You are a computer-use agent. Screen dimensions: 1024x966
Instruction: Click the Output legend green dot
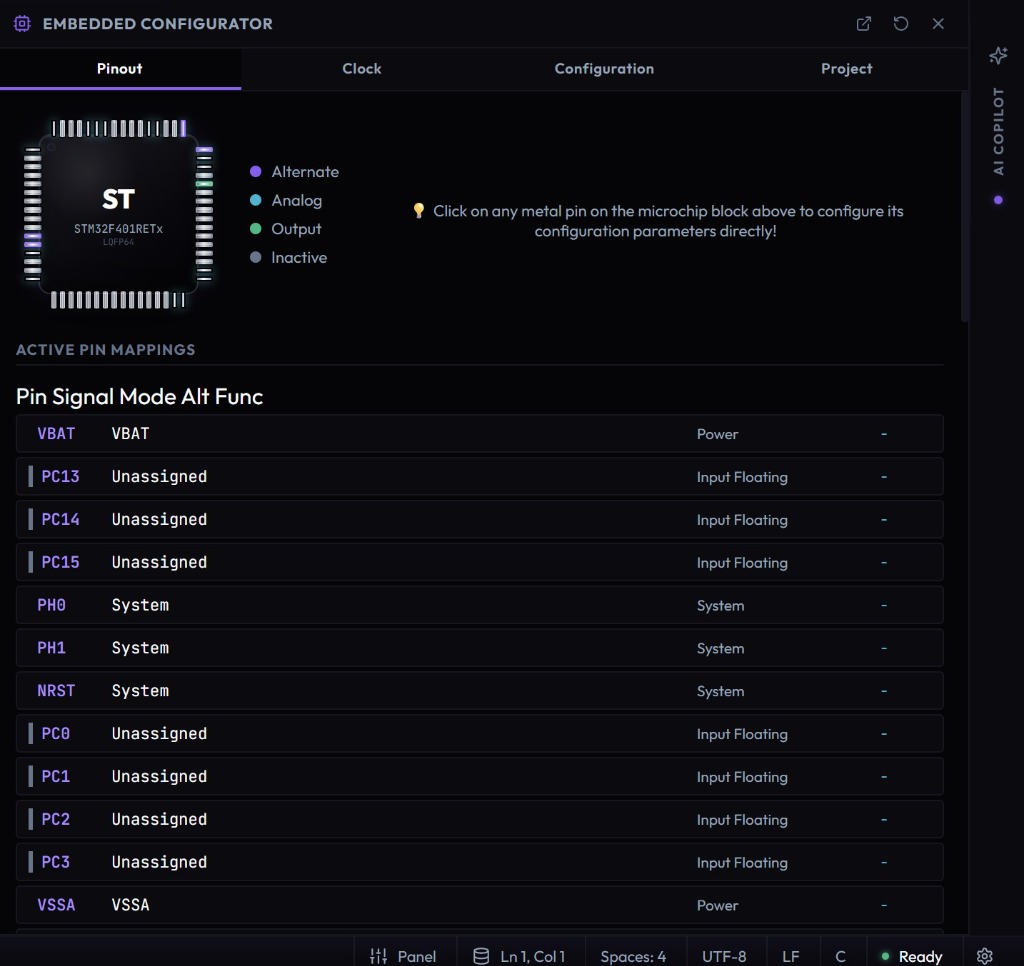(x=255, y=229)
